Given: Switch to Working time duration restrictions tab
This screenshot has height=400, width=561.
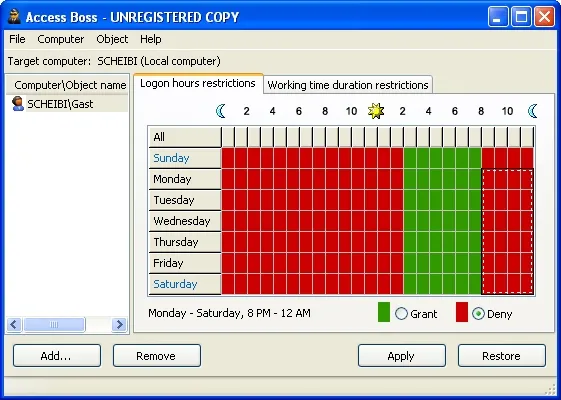Looking at the screenshot, I should click(348, 85).
